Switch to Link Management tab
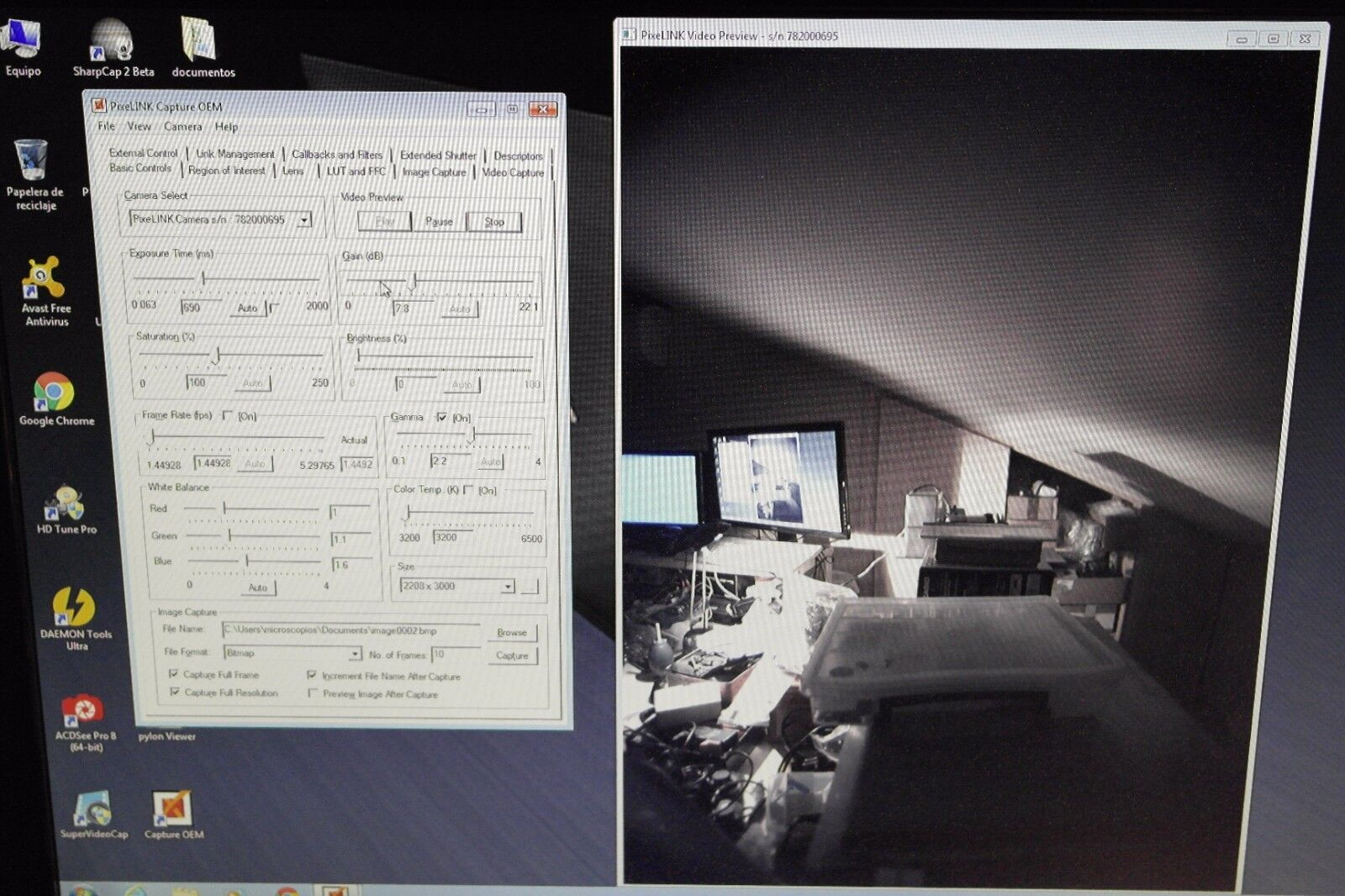 point(235,154)
